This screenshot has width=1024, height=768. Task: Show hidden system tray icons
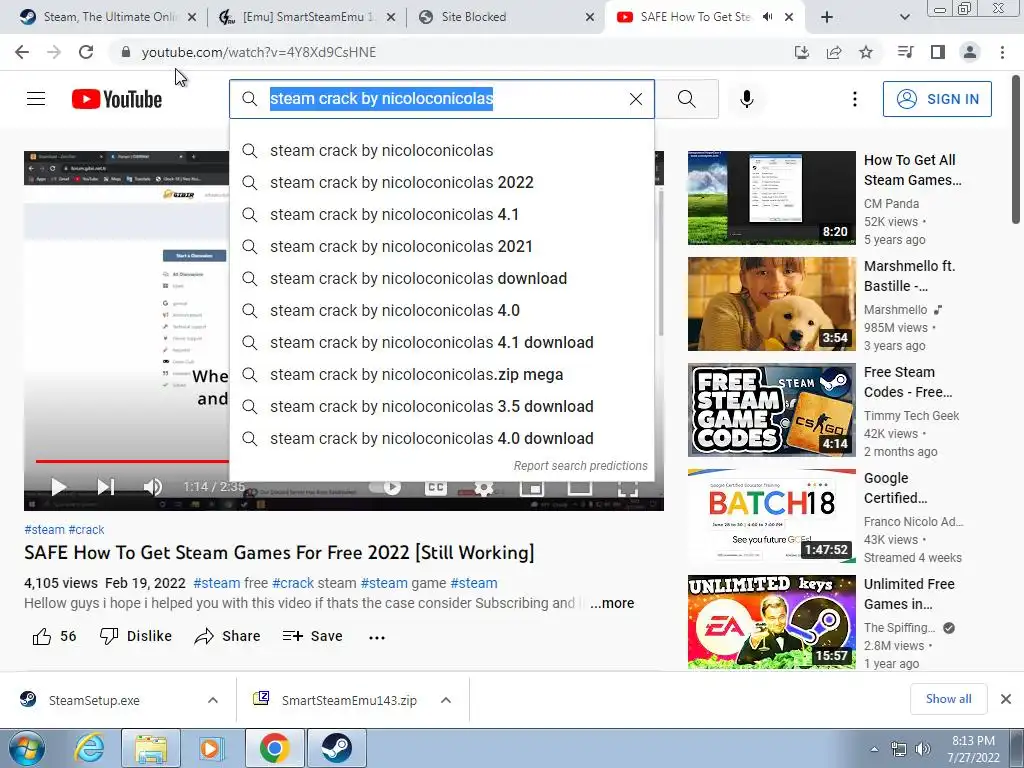point(874,749)
